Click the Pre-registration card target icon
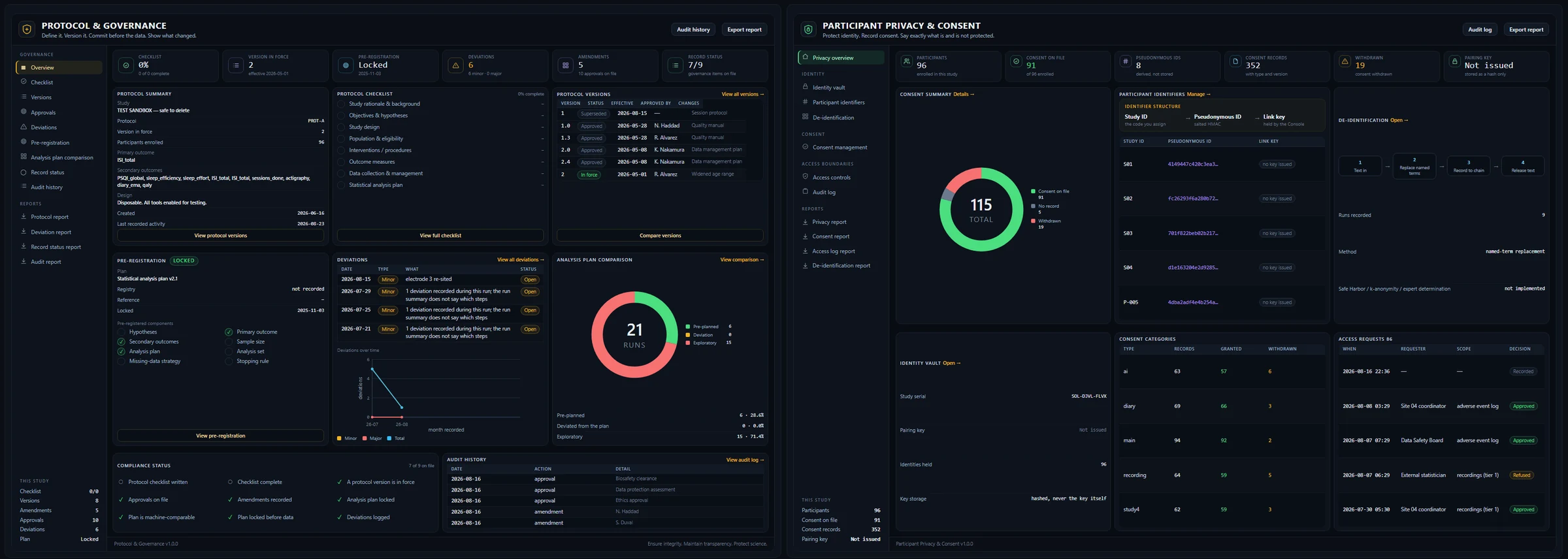Image resolution: width=1568 pixels, height=559 pixels. 346,65
